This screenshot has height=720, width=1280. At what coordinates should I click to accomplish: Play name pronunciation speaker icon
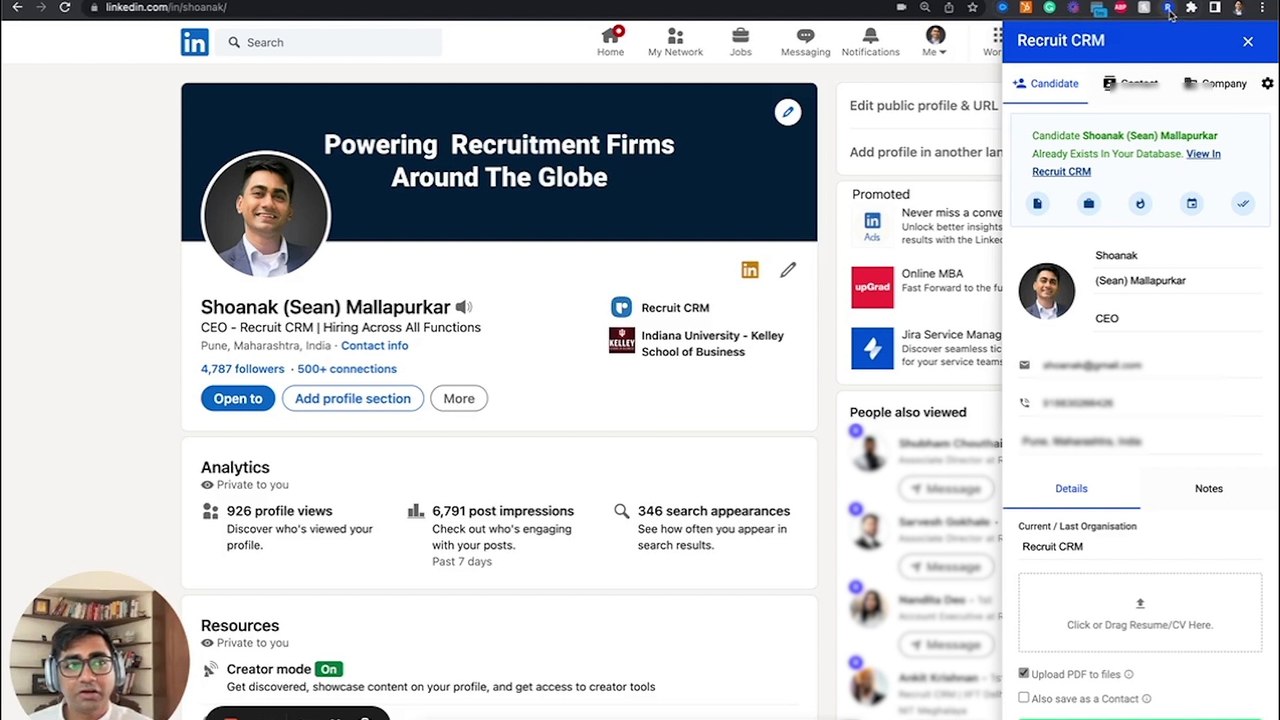point(464,307)
